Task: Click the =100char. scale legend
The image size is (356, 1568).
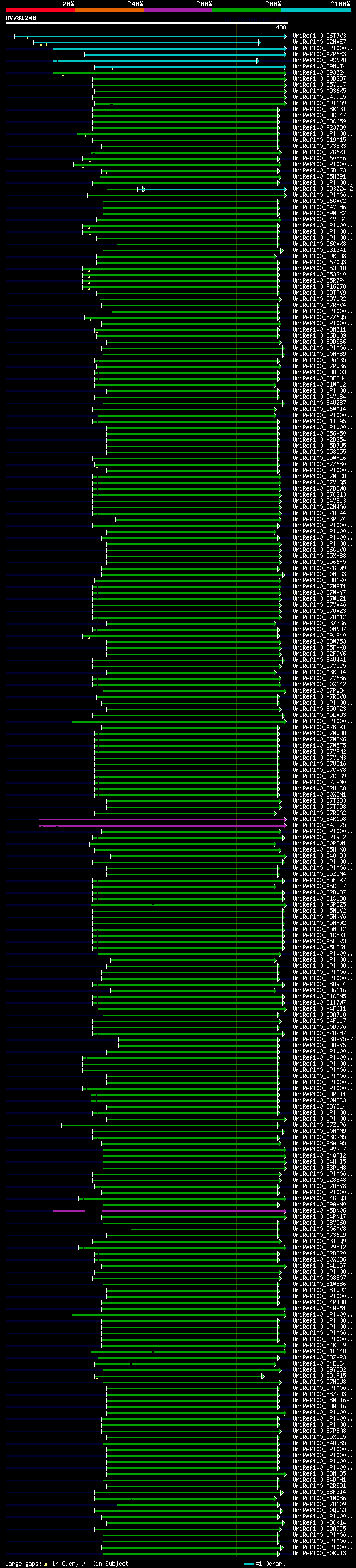Action: point(265,1564)
